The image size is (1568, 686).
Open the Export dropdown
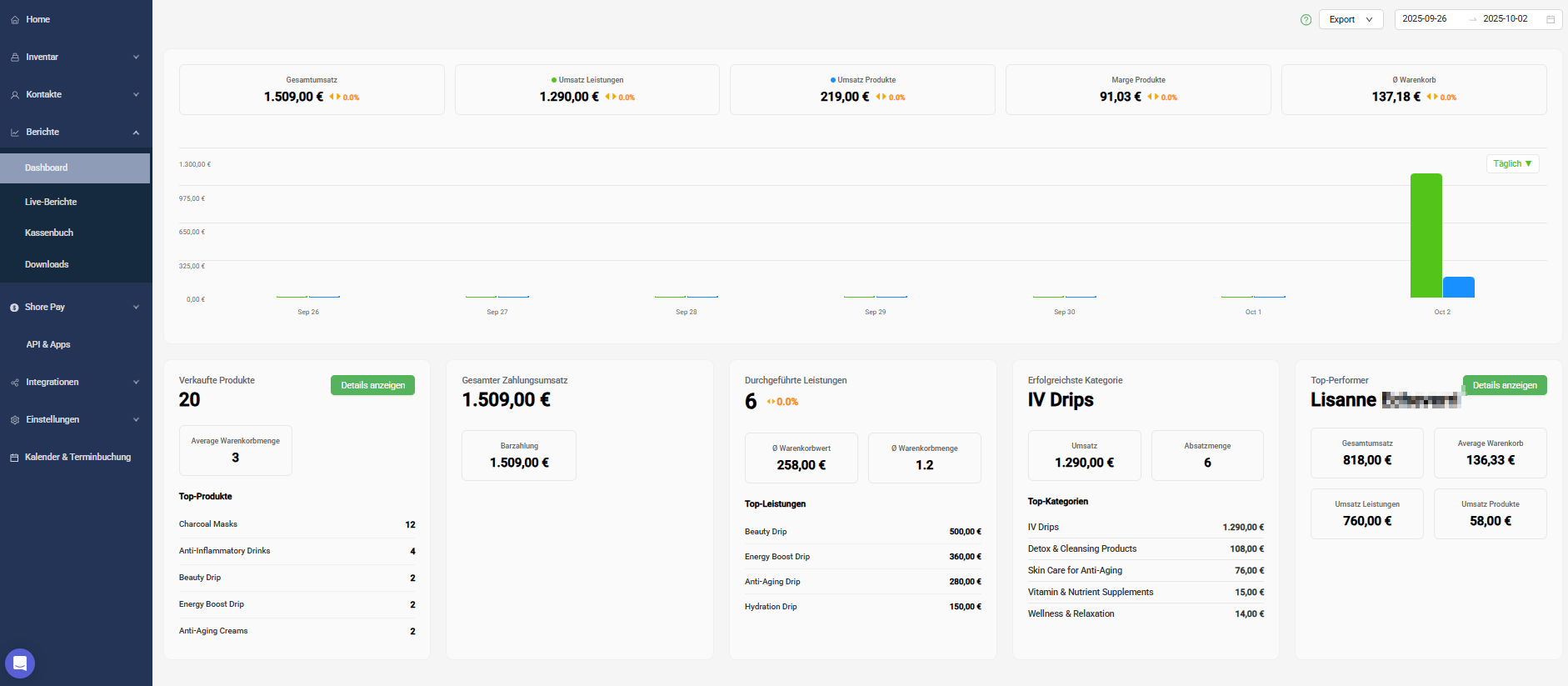click(1350, 19)
